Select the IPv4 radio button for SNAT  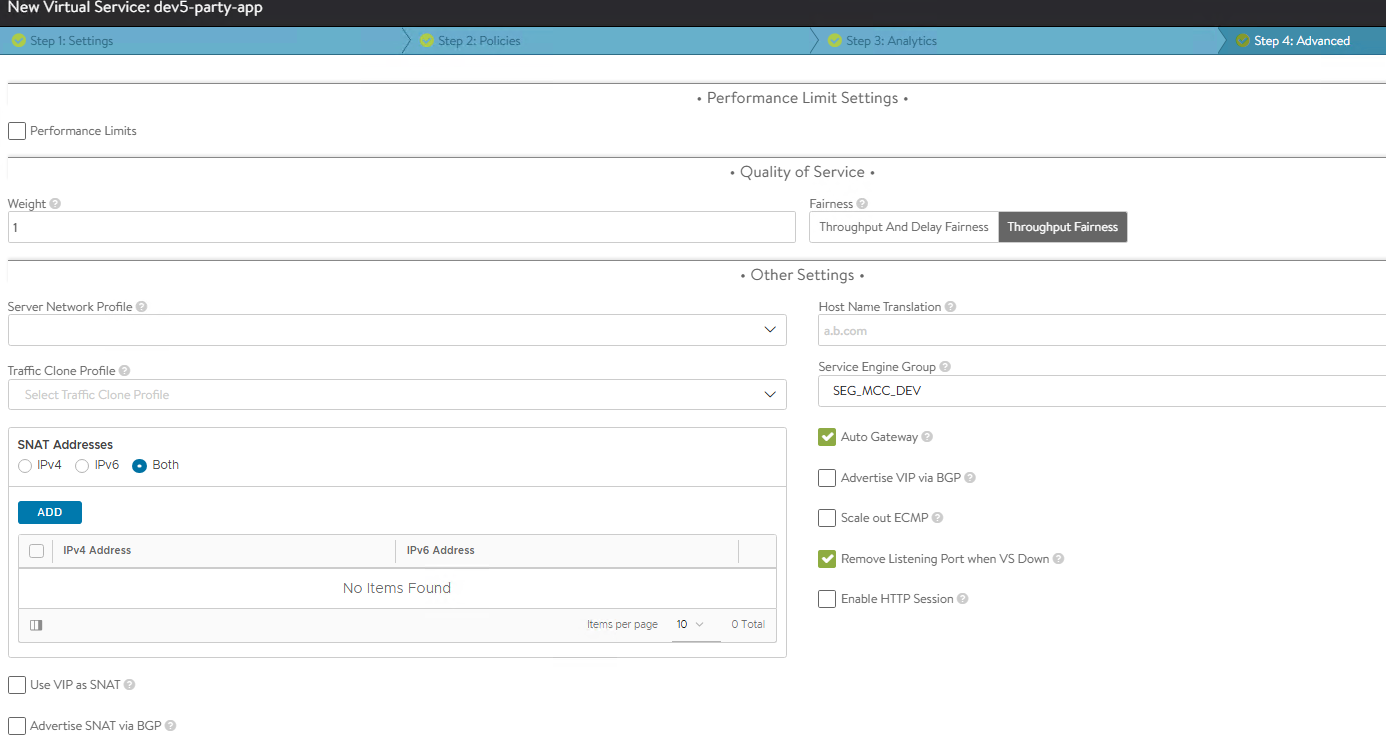pyautogui.click(x=25, y=466)
